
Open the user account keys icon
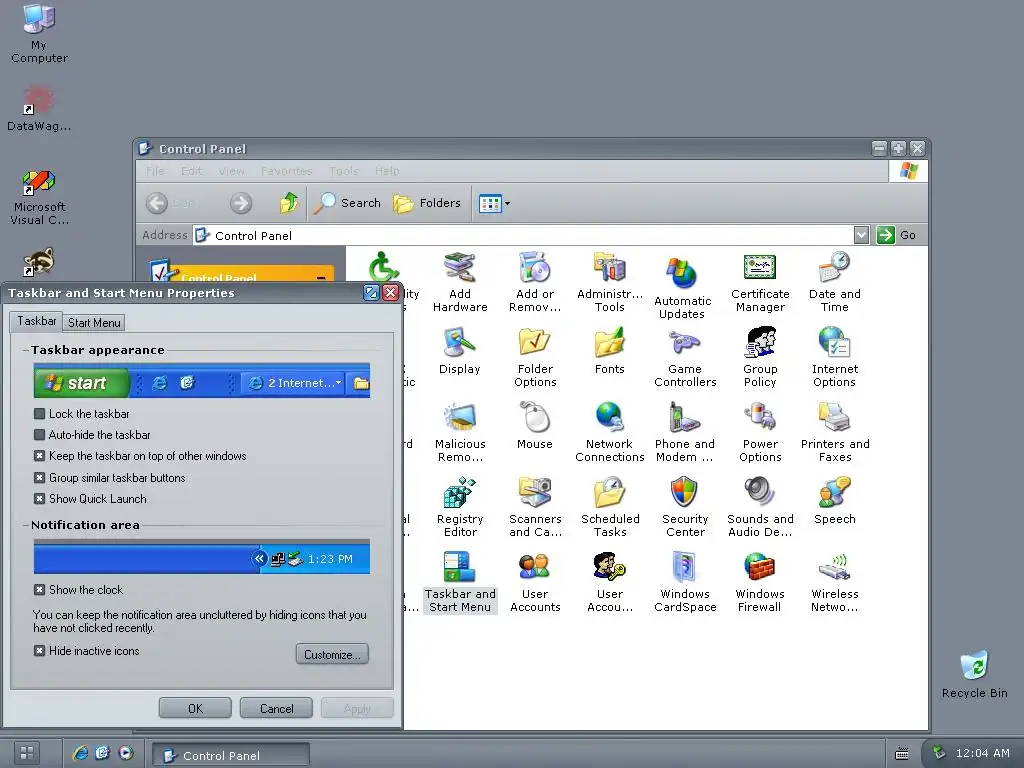click(x=610, y=583)
